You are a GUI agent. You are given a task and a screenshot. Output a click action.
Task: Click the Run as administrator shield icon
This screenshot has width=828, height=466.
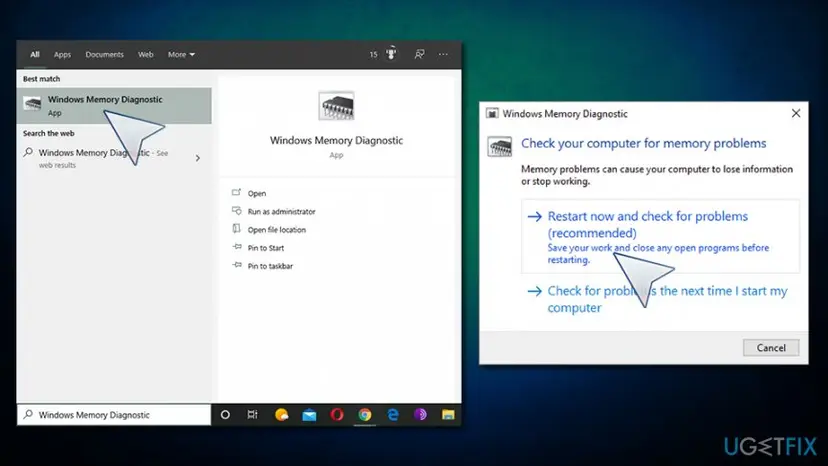(x=237, y=211)
